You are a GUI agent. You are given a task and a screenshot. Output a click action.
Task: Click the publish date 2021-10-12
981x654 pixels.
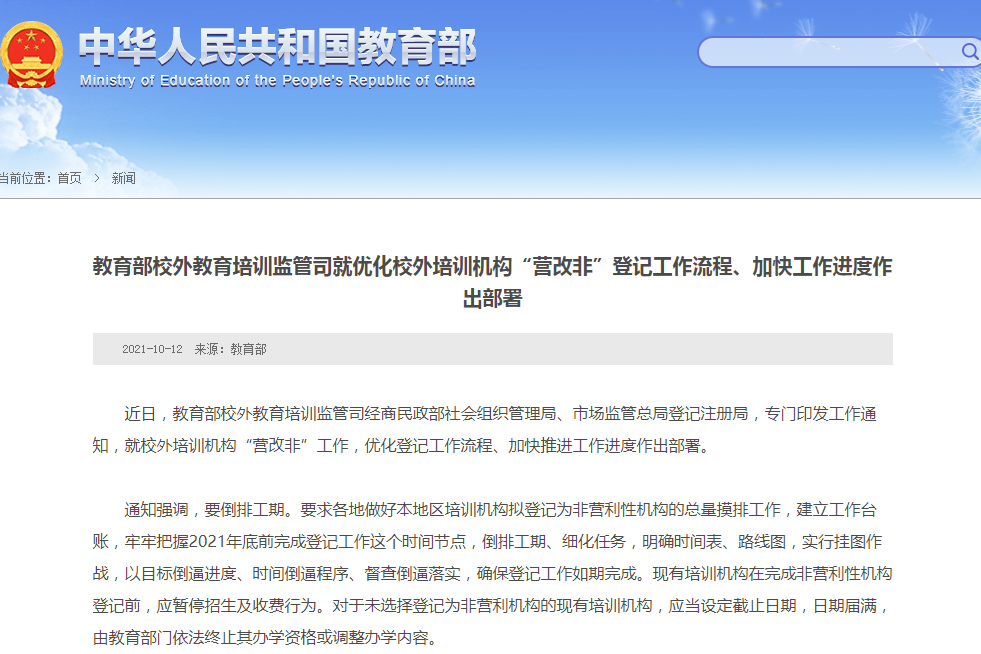coord(152,349)
